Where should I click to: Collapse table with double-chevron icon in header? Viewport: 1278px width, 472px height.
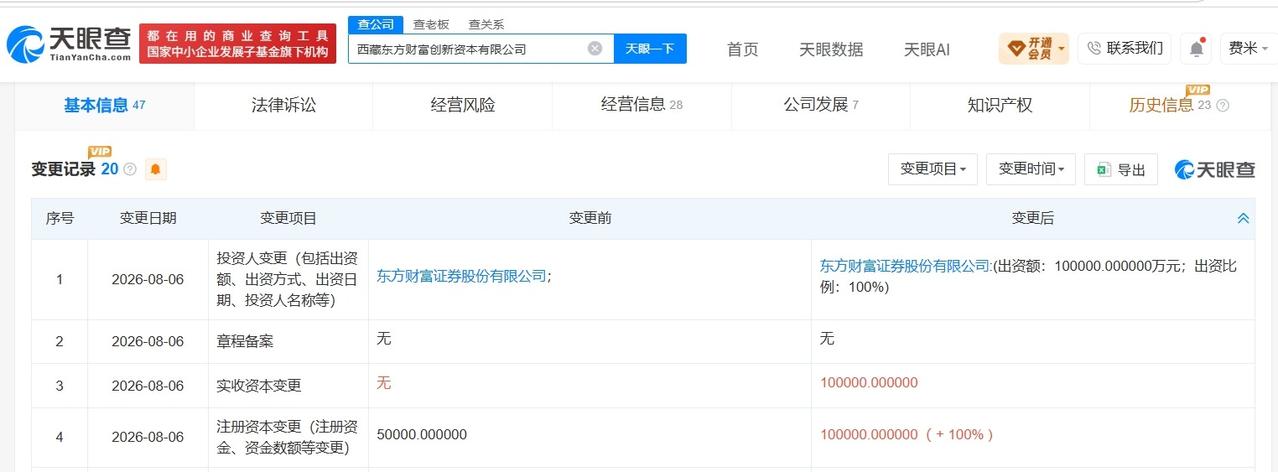(x=1243, y=218)
